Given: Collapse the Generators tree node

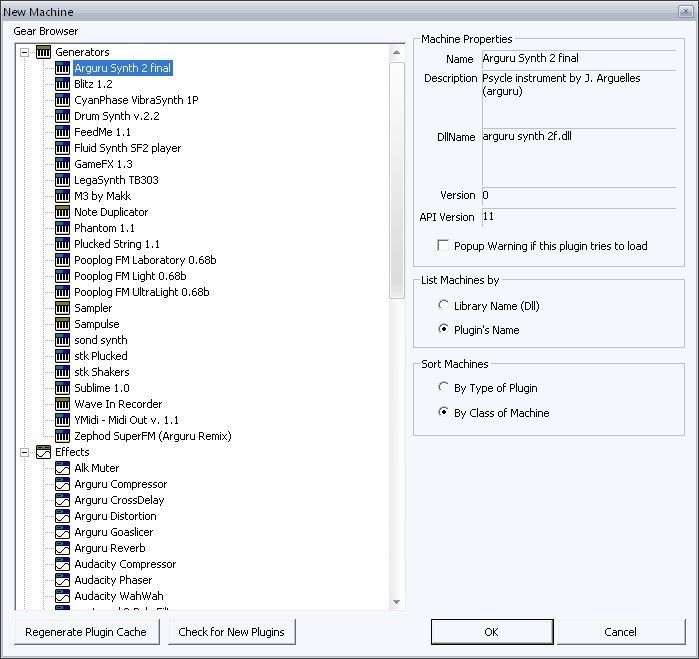Looking at the screenshot, I should 25,52.
